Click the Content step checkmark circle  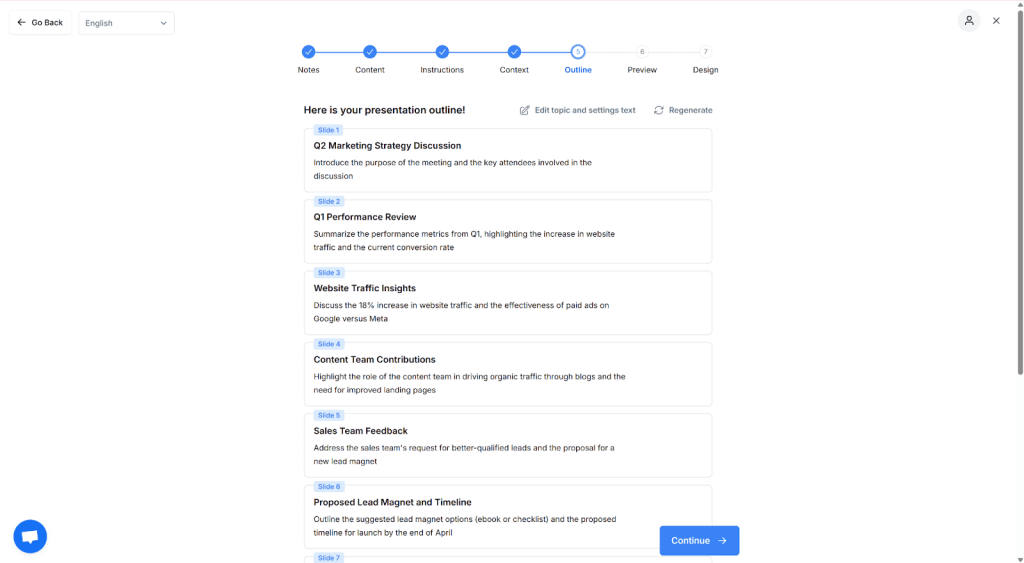pyautogui.click(x=370, y=52)
